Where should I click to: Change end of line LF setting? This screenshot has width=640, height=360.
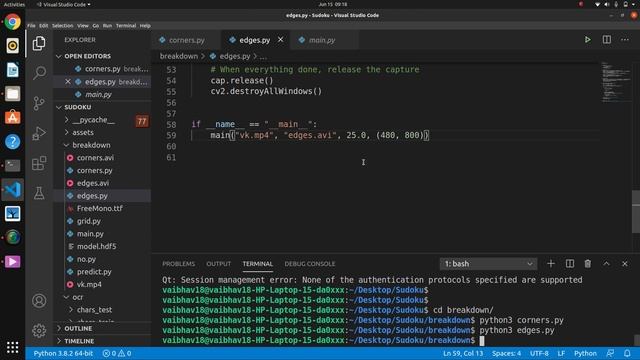[561, 353]
